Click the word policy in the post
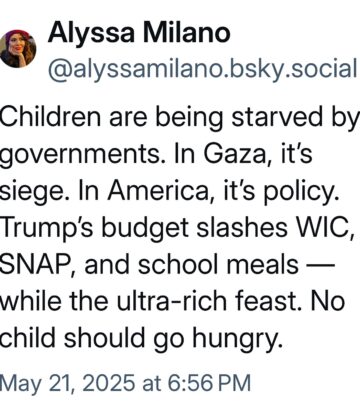The height and width of the screenshot is (405, 360). pyautogui.click(x=299, y=192)
